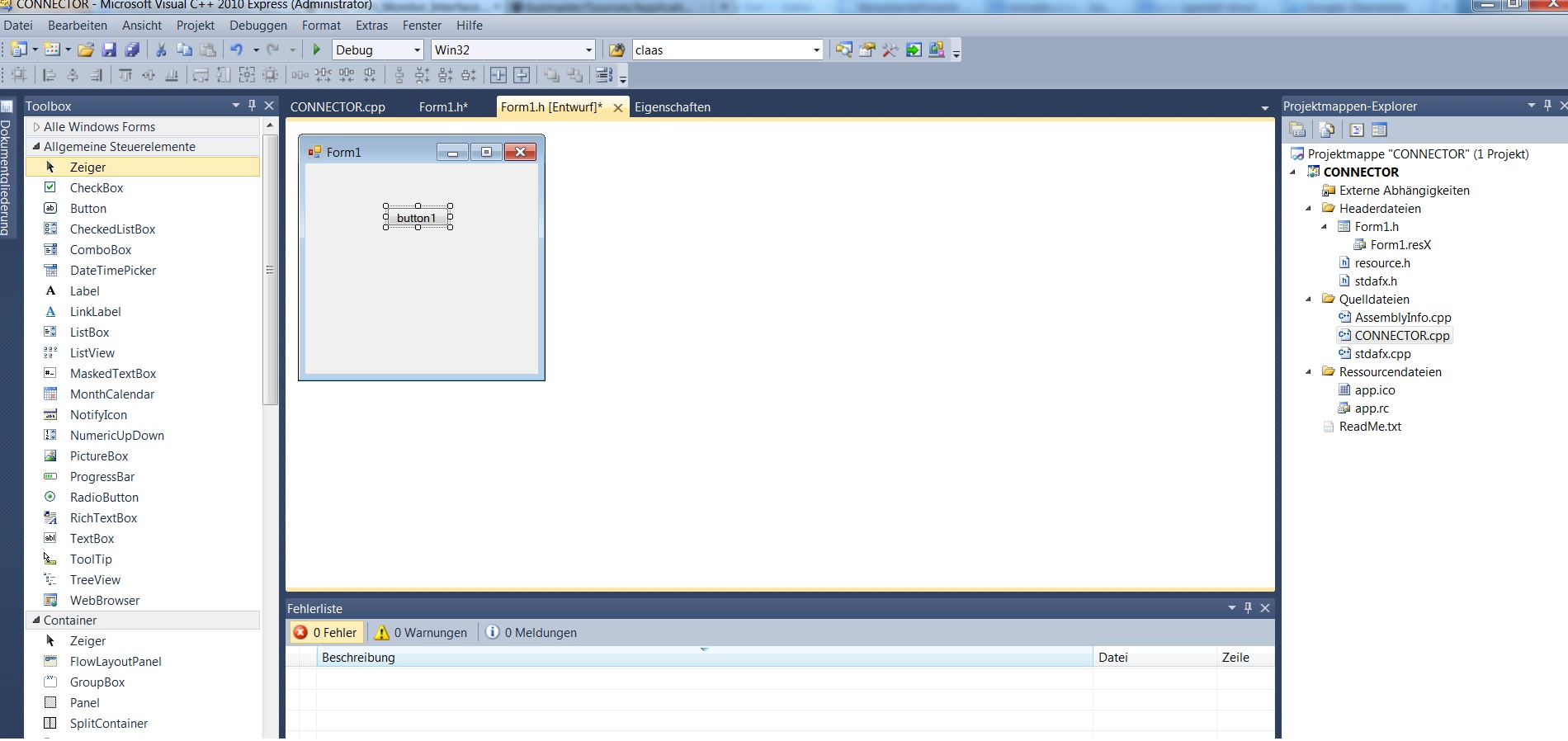The height and width of the screenshot is (741, 1568).
Task: Select the GroupBox control under Container
Action: (97, 682)
